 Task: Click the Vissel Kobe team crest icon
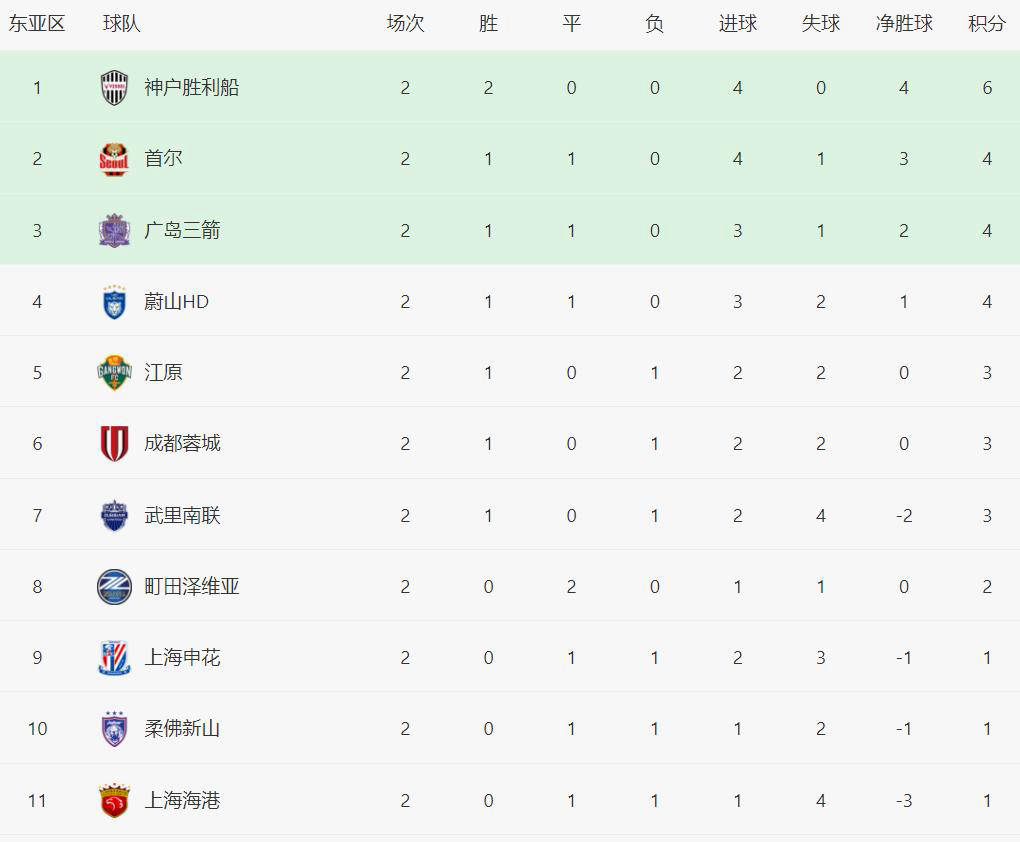(114, 88)
